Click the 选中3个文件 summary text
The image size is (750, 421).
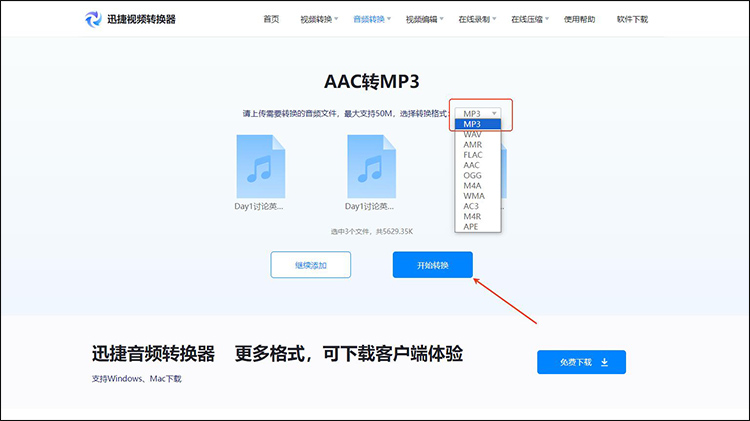[372, 232]
